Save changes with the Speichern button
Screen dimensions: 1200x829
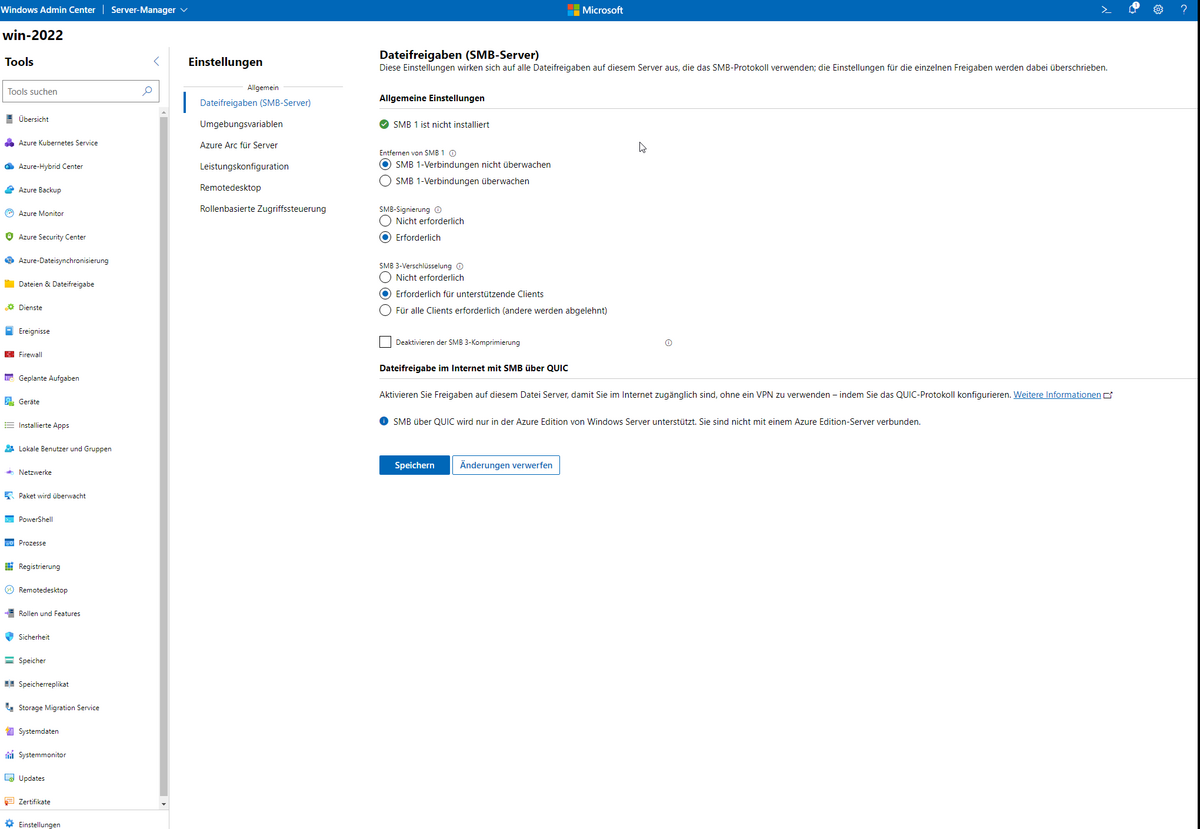tap(413, 464)
